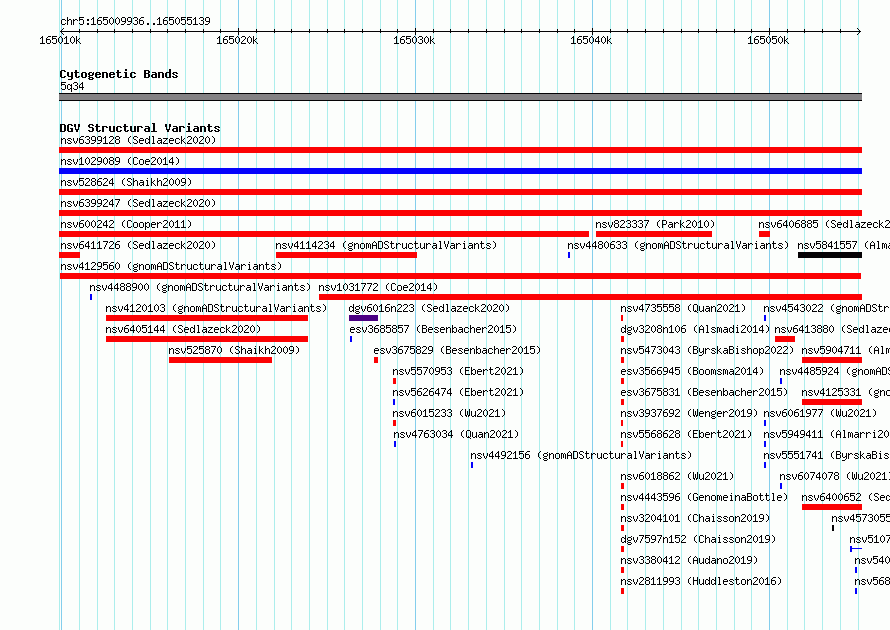Click the chr5:165009936..165055139 coordinates text
The image size is (890, 630).
point(135,22)
